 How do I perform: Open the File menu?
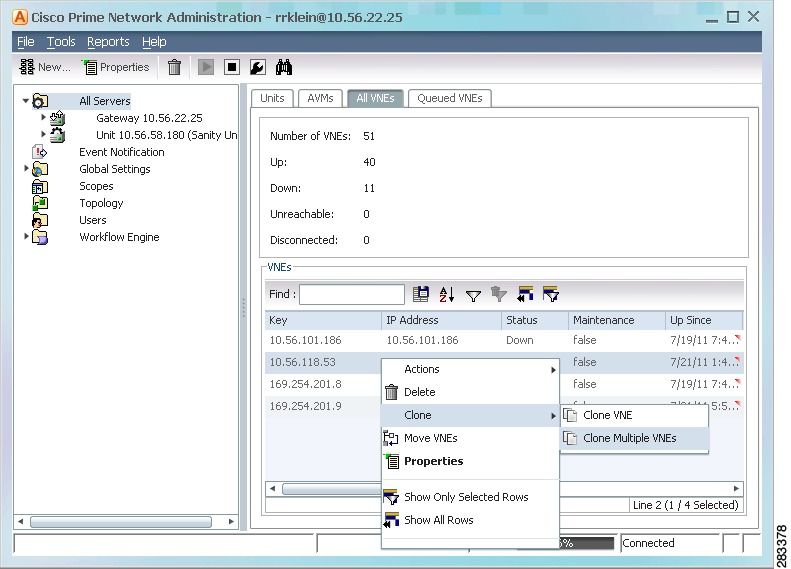point(26,42)
